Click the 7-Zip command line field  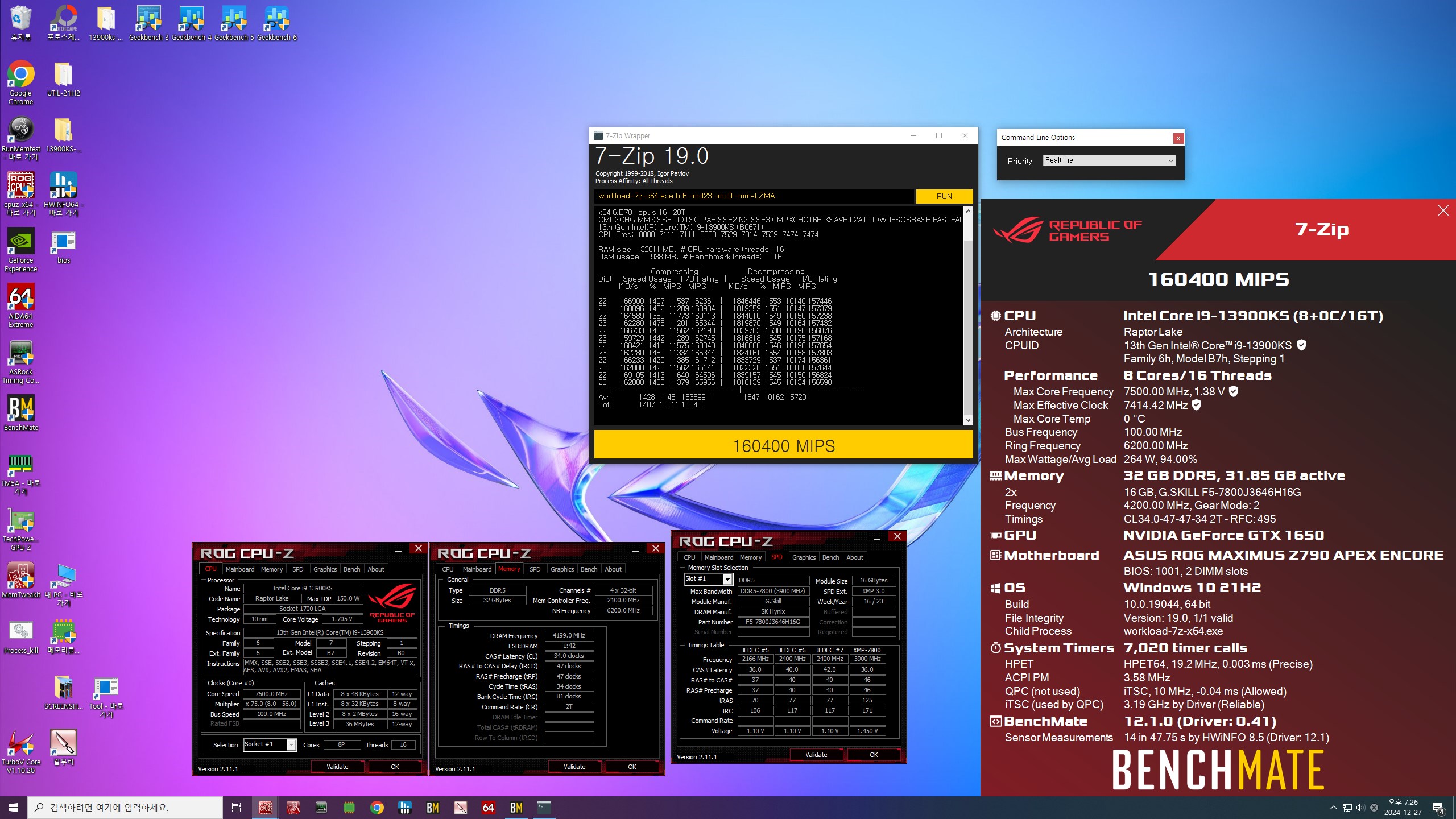[x=754, y=196]
